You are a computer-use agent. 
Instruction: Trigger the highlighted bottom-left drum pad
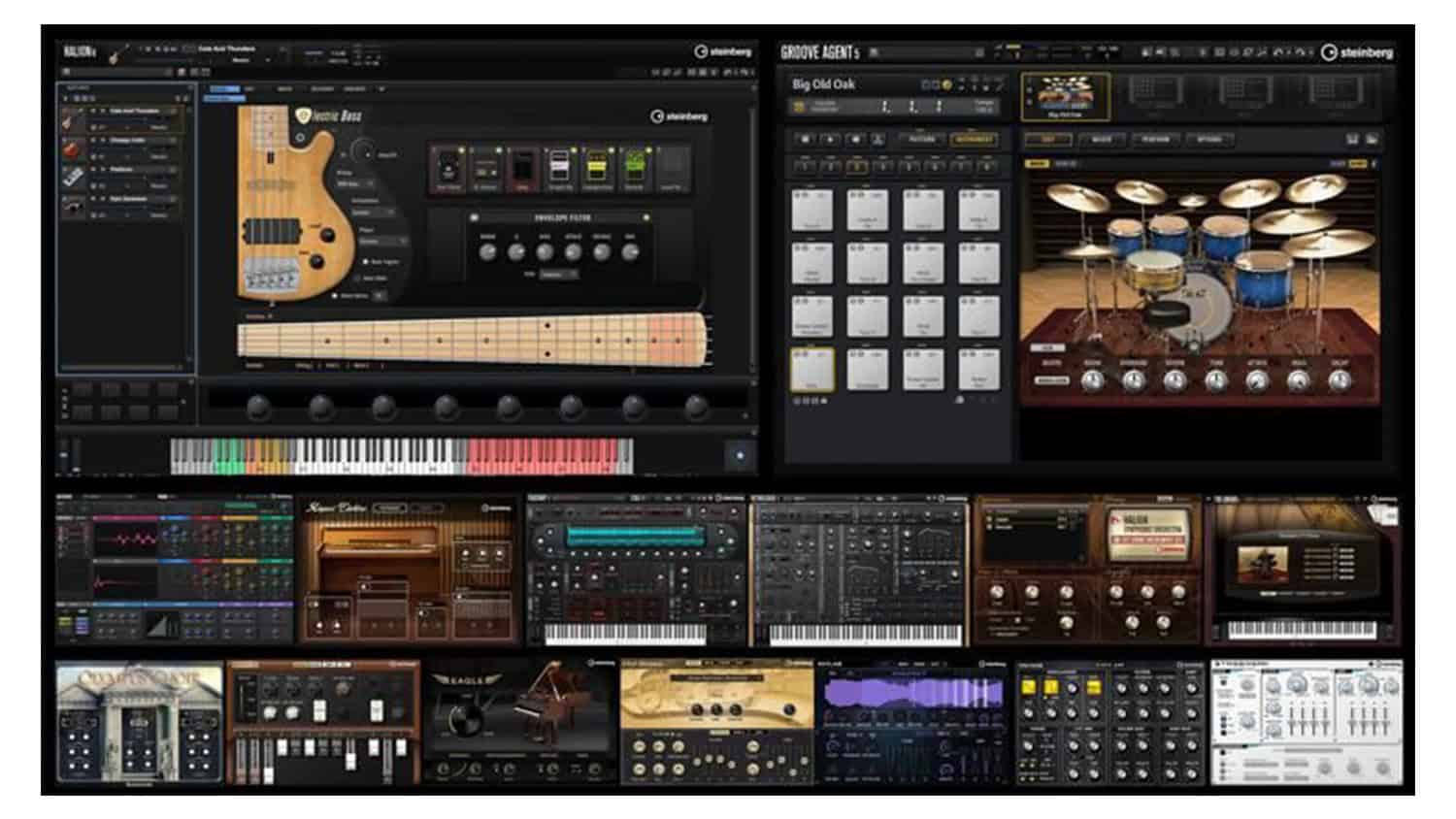click(812, 370)
